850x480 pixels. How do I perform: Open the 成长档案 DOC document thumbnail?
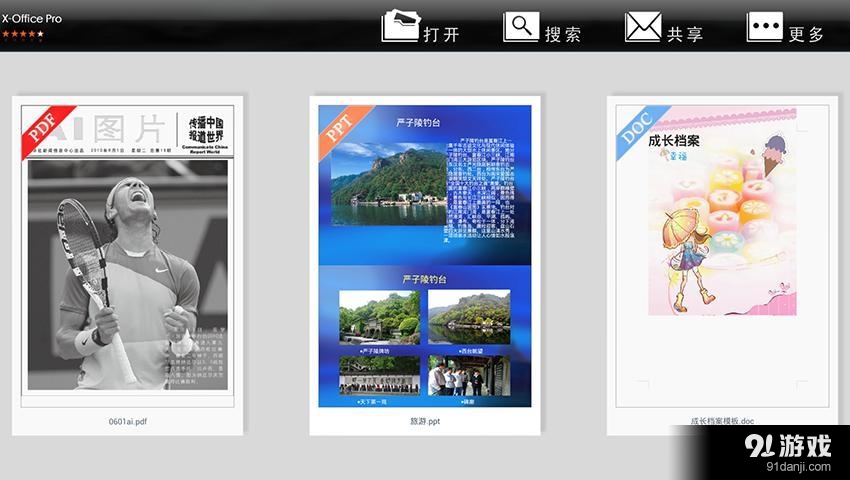(x=722, y=256)
